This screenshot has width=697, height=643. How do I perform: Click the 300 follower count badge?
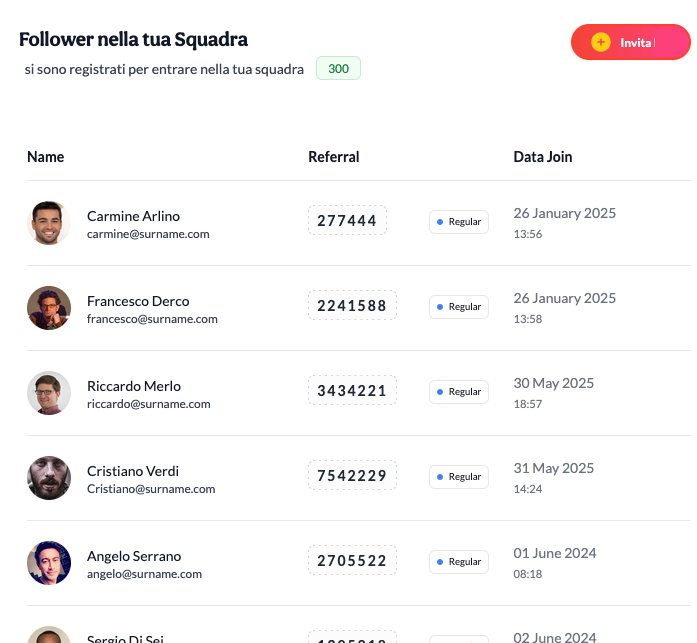[338, 68]
